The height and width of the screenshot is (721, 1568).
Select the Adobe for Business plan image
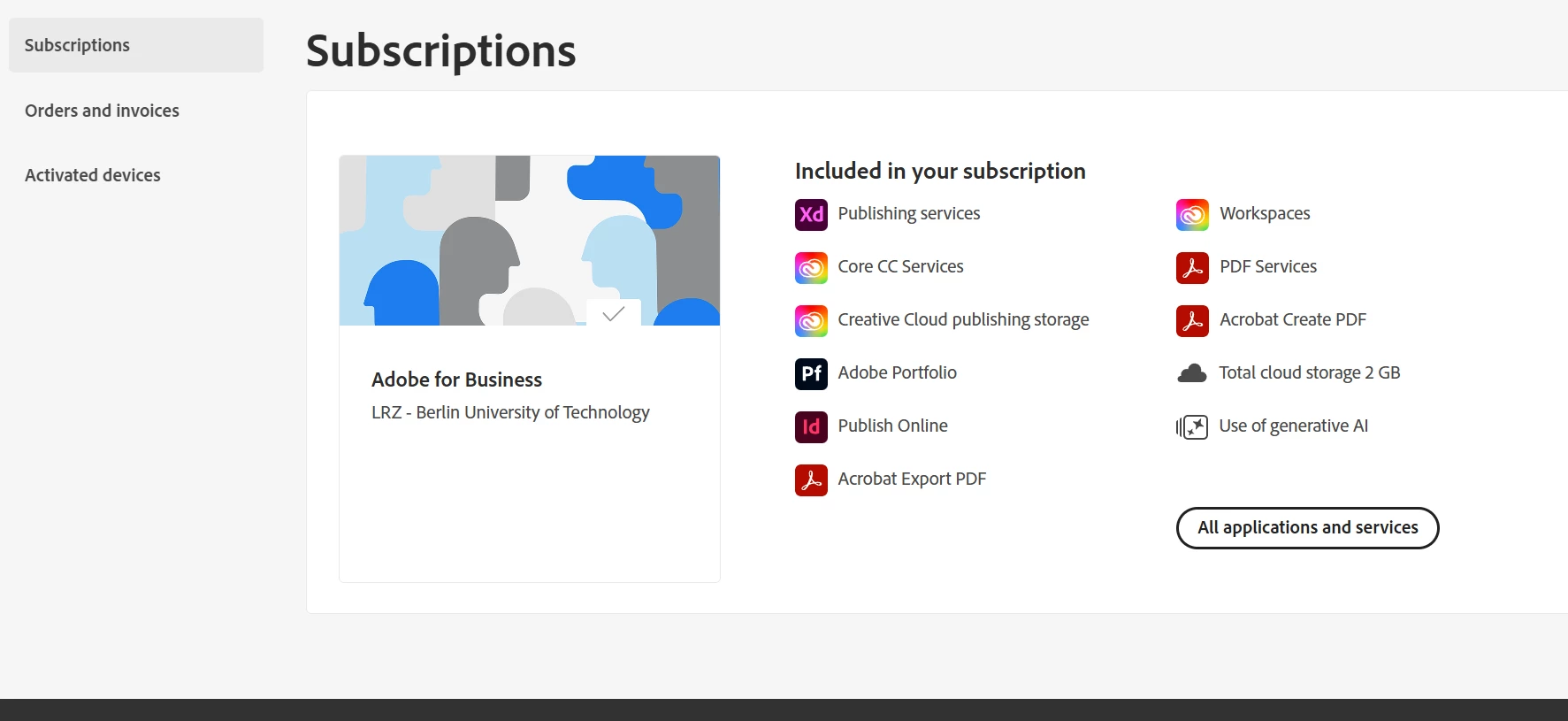(x=530, y=241)
